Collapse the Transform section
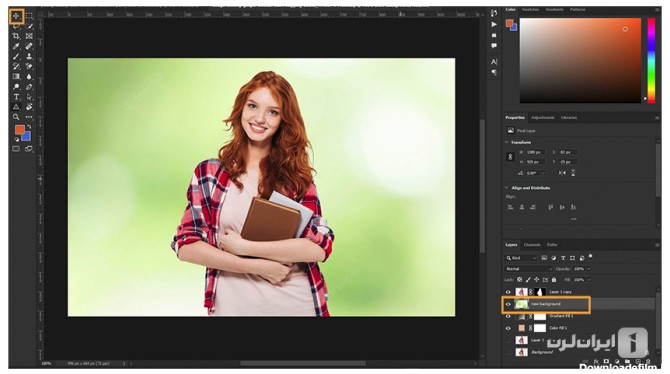Screen dimensions: 670x374 coord(507,142)
